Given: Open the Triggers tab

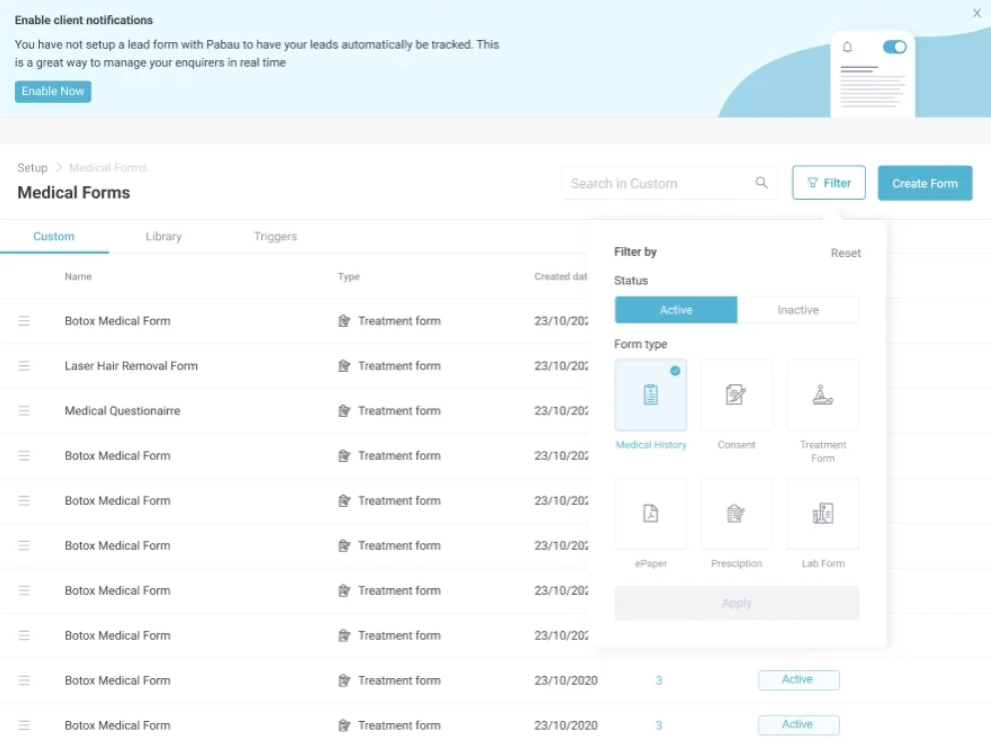Looking at the screenshot, I should tap(274, 236).
